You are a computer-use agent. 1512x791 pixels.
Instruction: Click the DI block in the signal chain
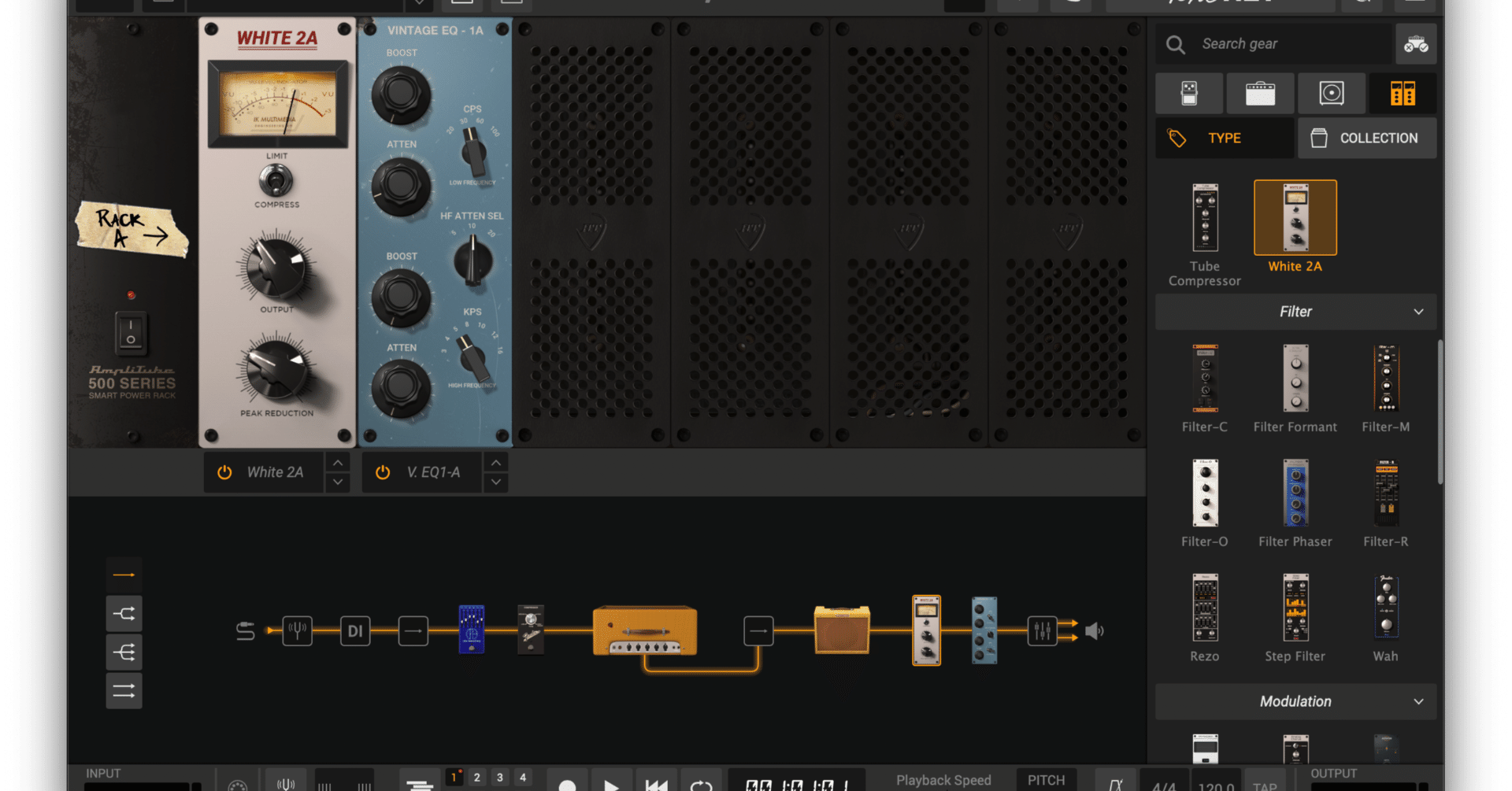click(355, 630)
